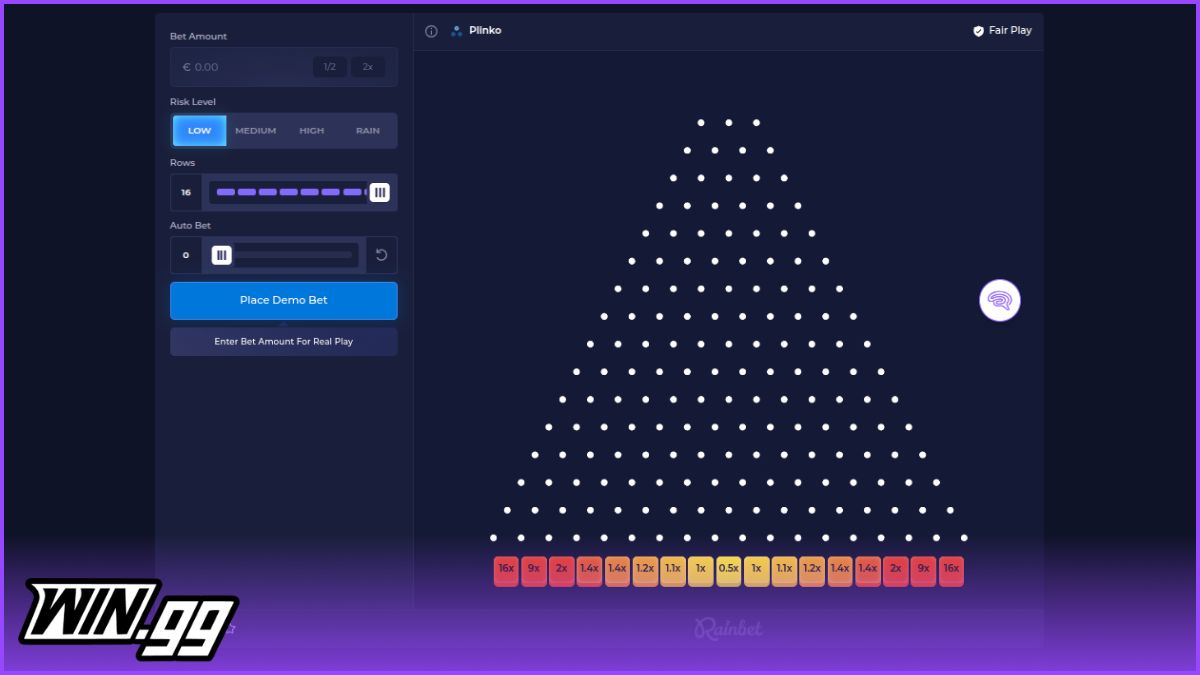
Task: Focus the Bet Amount input field
Action: (x=284, y=67)
